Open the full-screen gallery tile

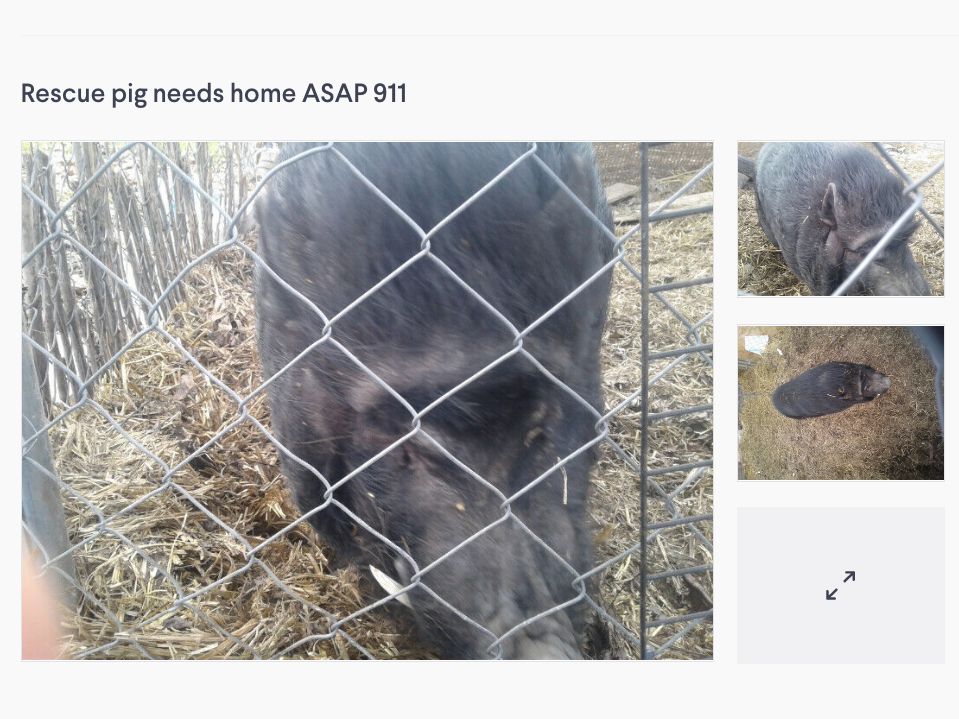pos(840,585)
